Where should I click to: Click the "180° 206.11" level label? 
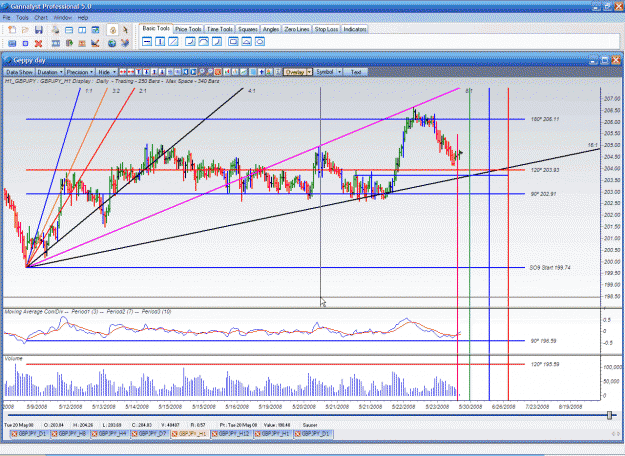pos(544,119)
